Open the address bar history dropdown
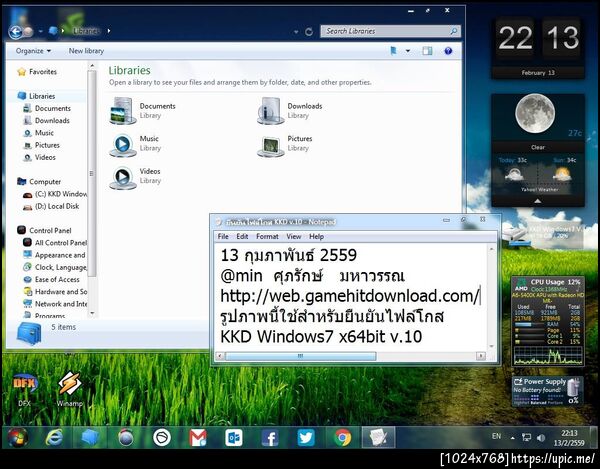Image resolution: width=600 pixels, height=469 pixels. pyautogui.click(x=296, y=32)
